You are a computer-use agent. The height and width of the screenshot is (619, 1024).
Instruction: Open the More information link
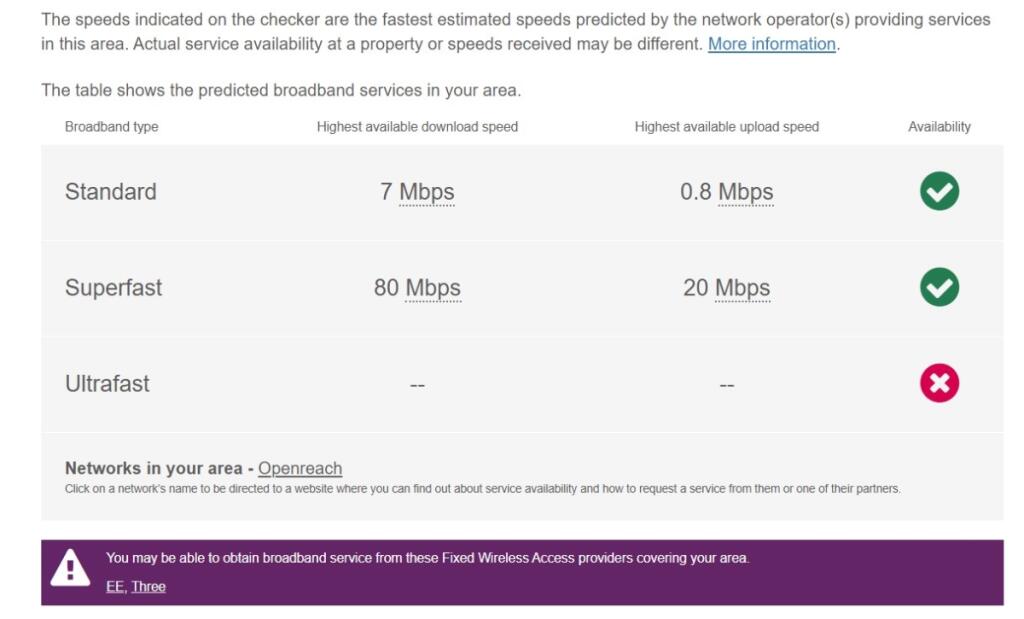tap(771, 44)
